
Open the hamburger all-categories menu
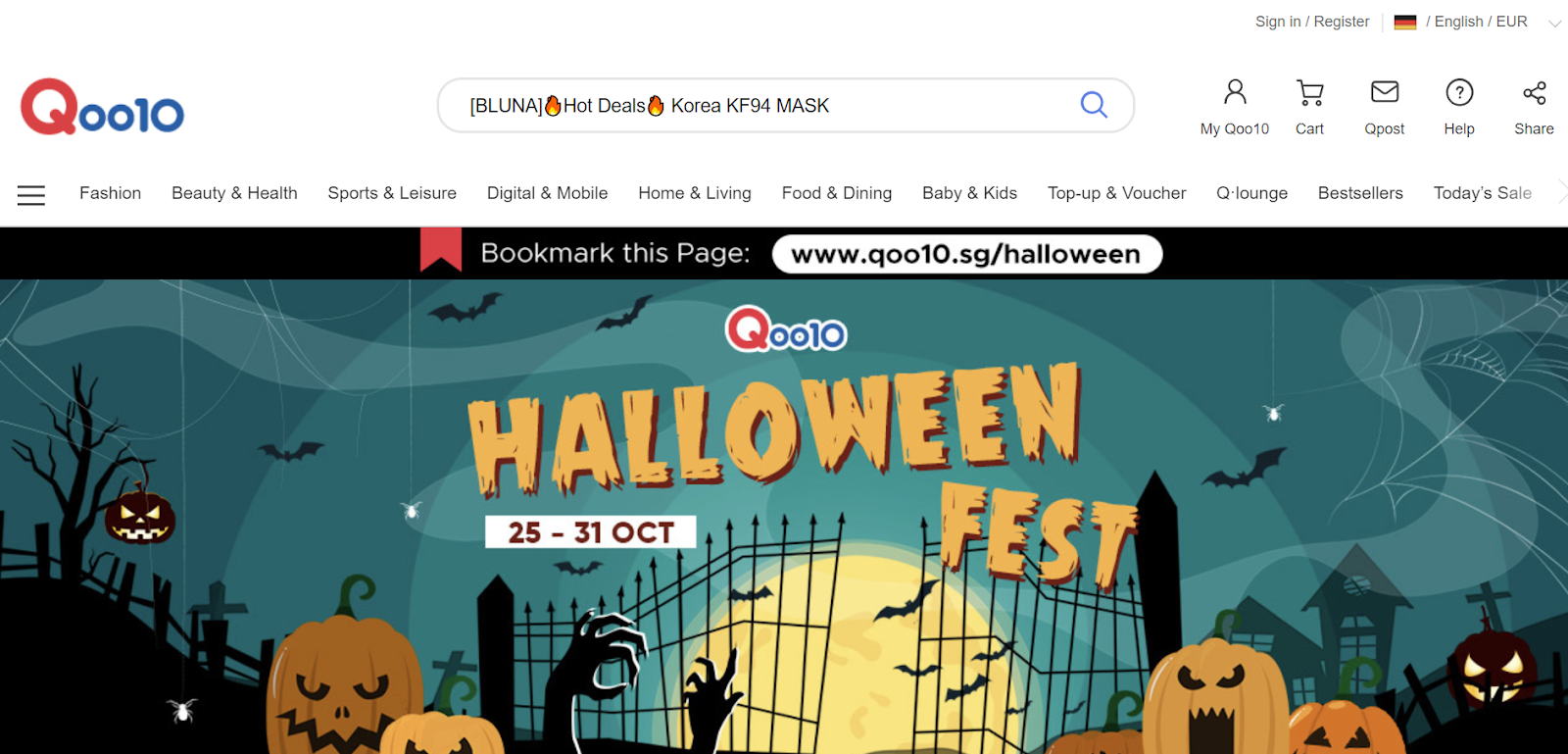click(x=31, y=195)
